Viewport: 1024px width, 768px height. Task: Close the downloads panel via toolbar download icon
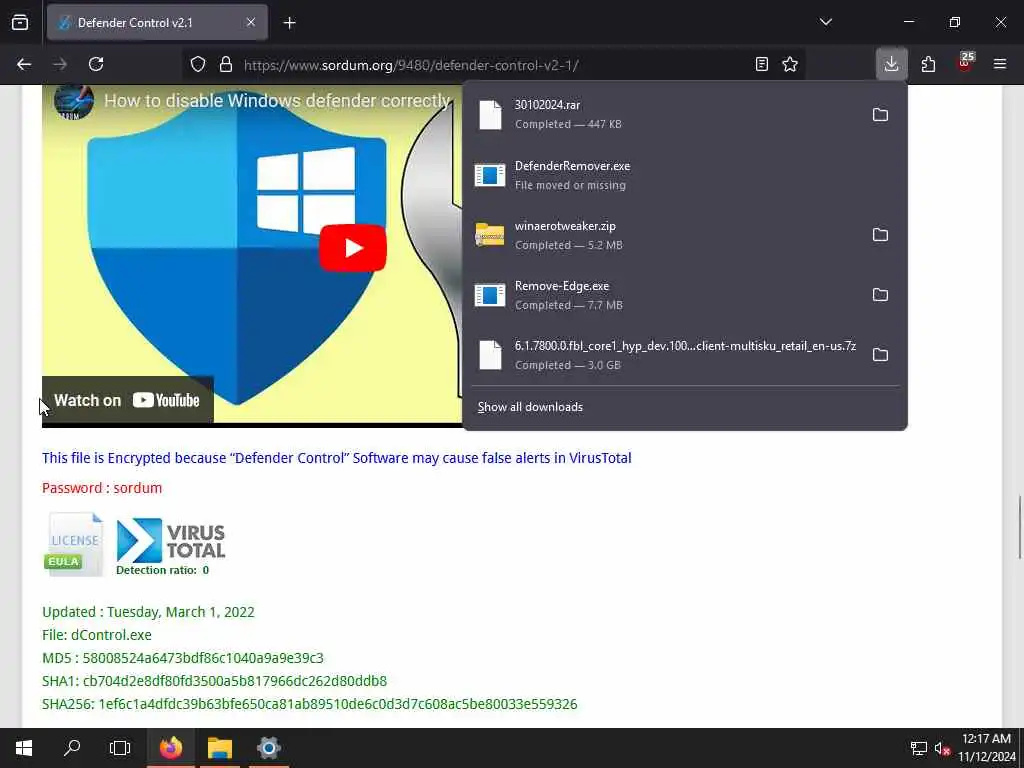891,64
